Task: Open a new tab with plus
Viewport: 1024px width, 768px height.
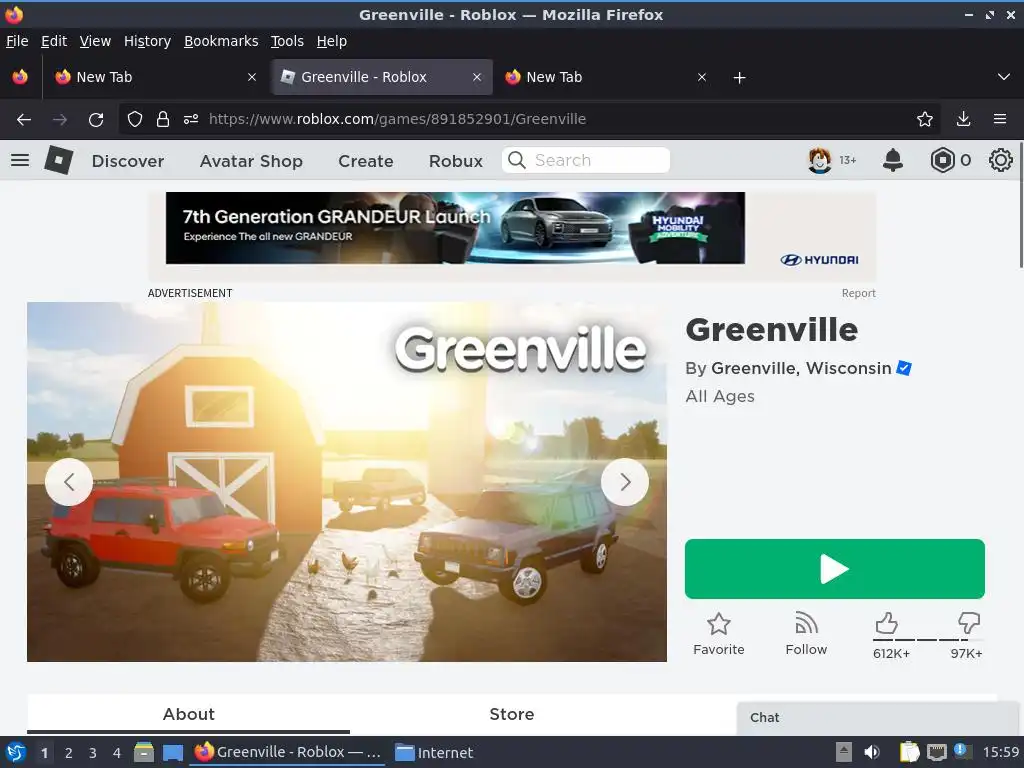Action: 739,78
